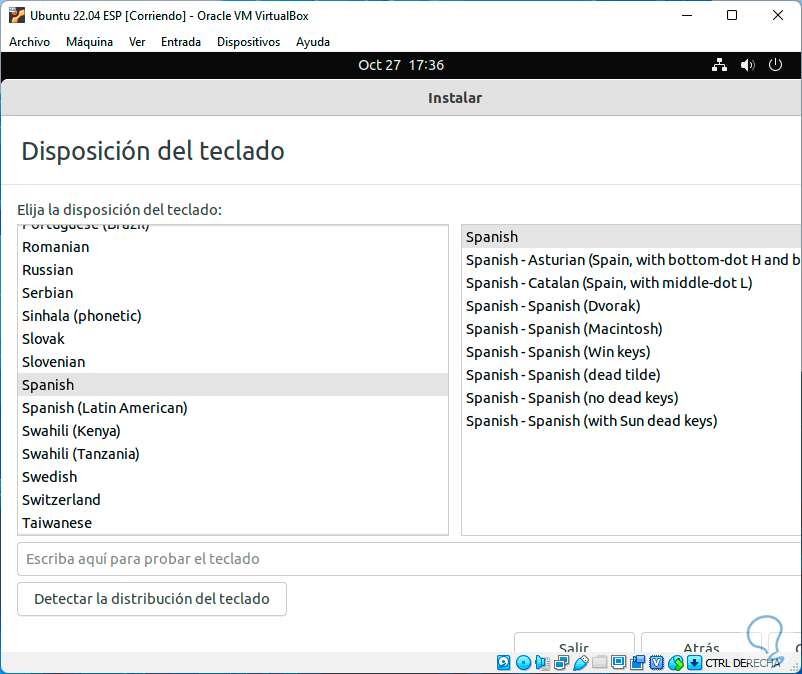
Task: Click the keyboard capture arrow icon
Action: click(x=694, y=663)
